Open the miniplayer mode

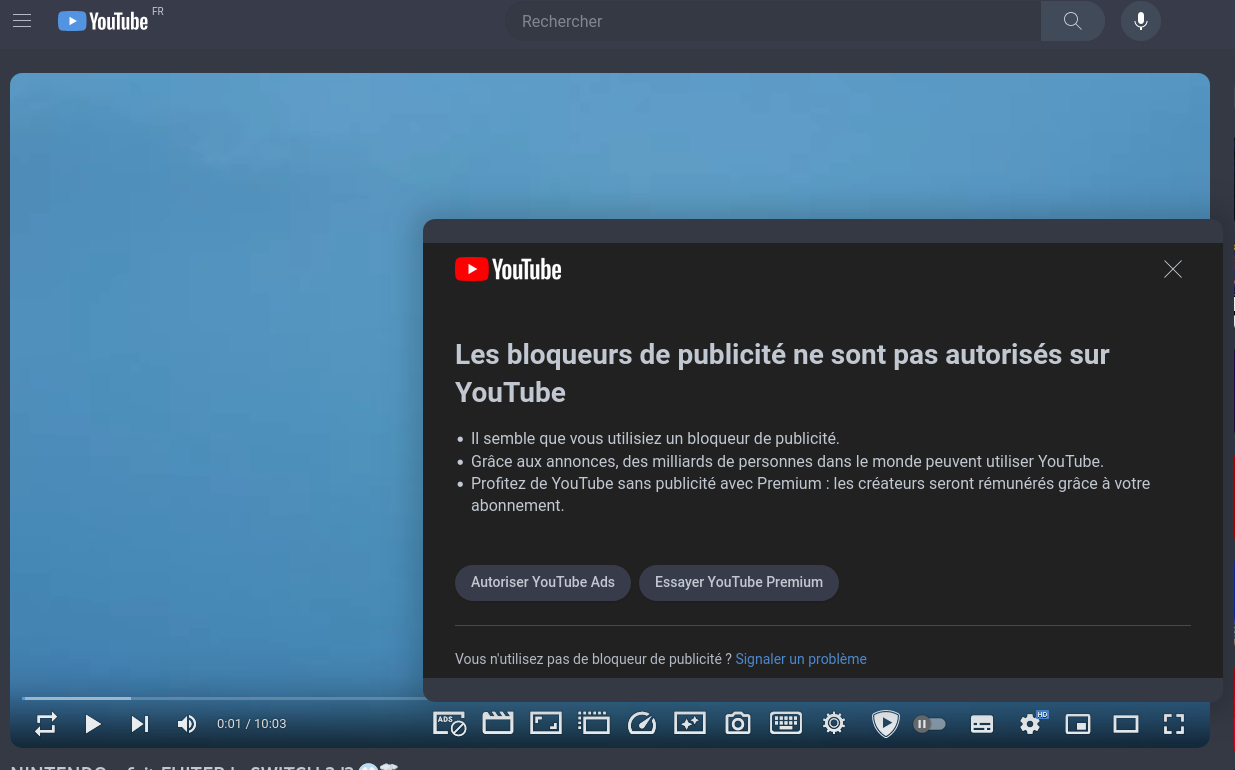[1078, 724]
